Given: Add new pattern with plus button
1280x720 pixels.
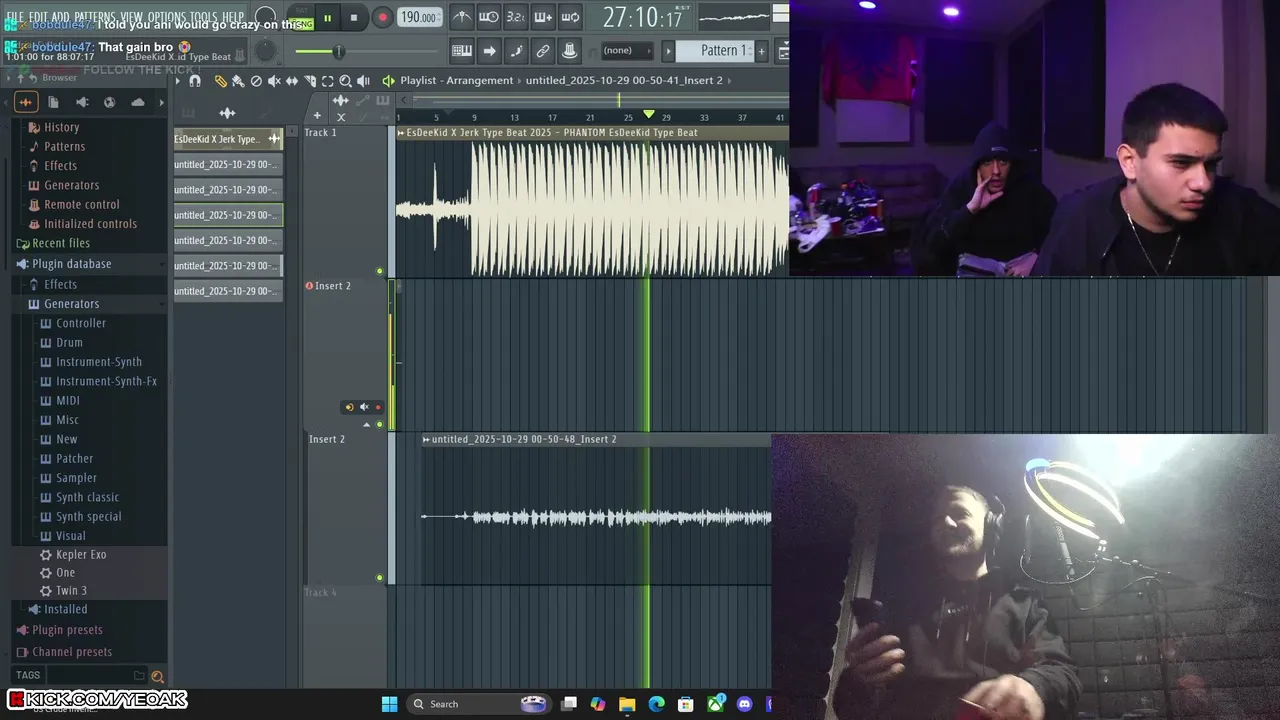Looking at the screenshot, I should (x=761, y=51).
